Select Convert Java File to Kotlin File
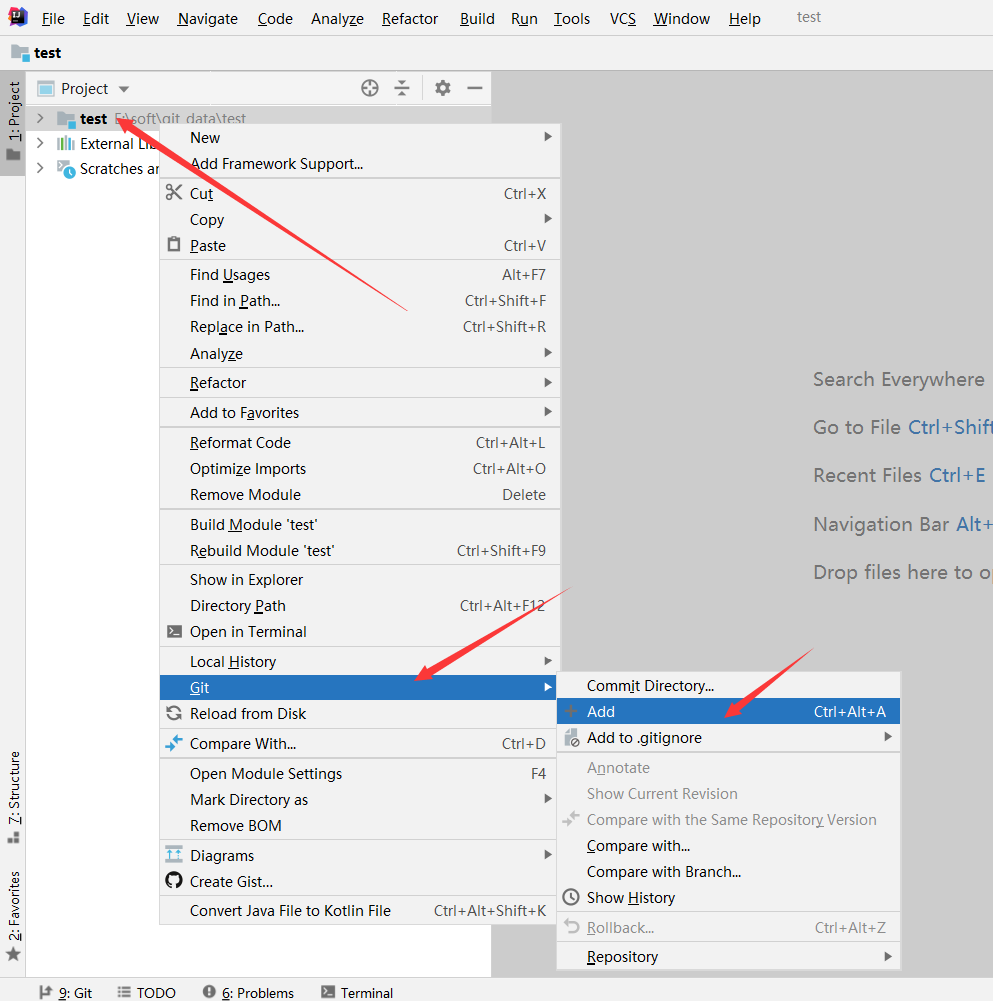This screenshot has width=993, height=1001. (360, 910)
